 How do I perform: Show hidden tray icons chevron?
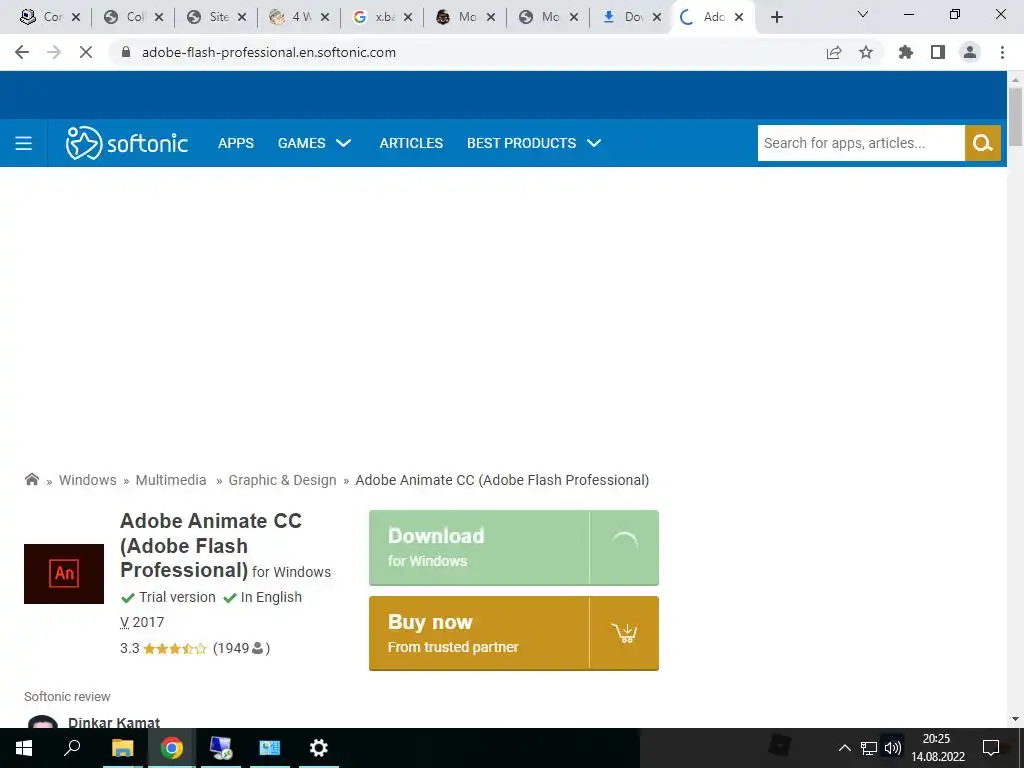(844, 748)
